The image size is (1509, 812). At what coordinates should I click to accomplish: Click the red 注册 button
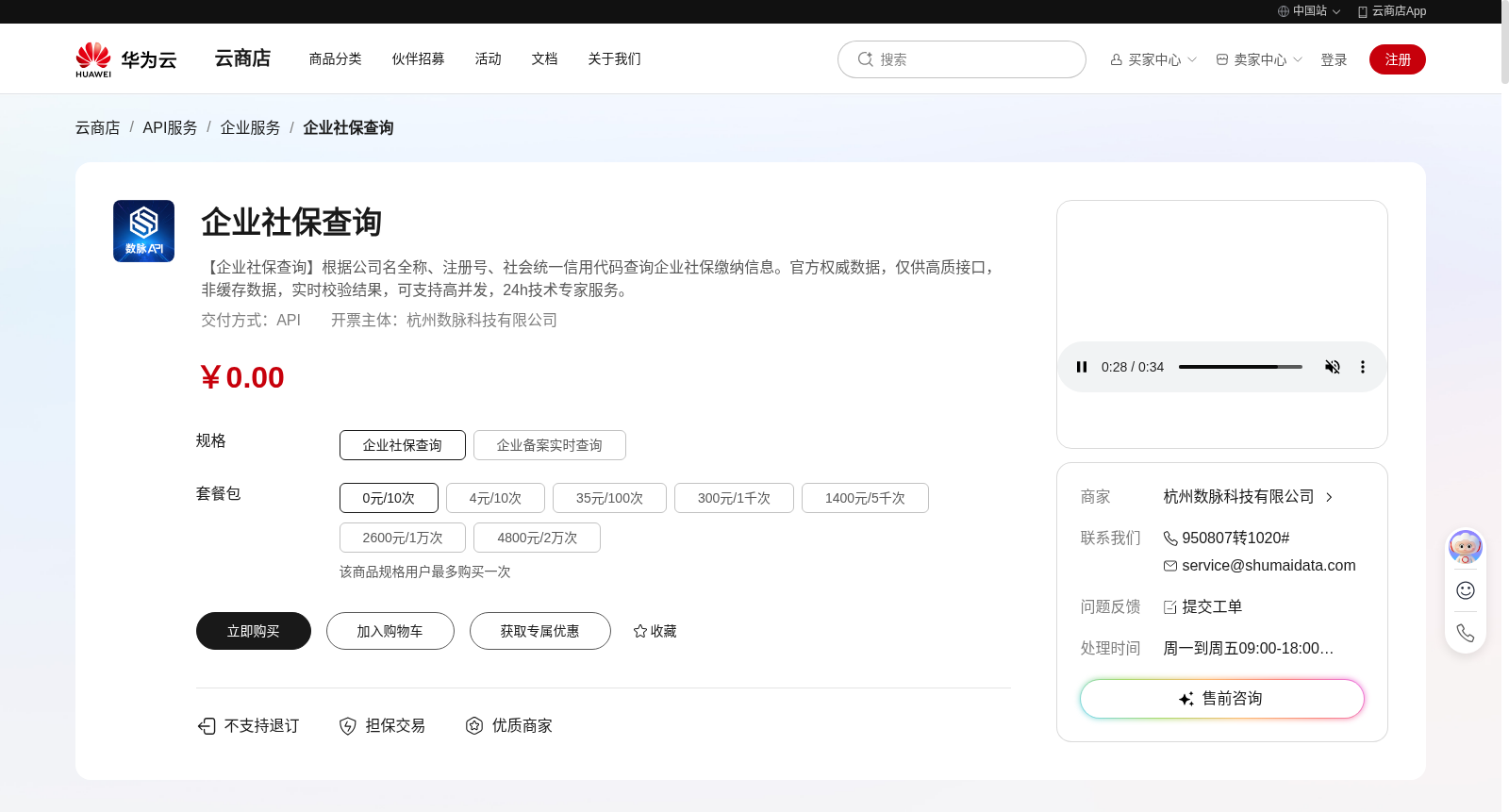(1398, 59)
